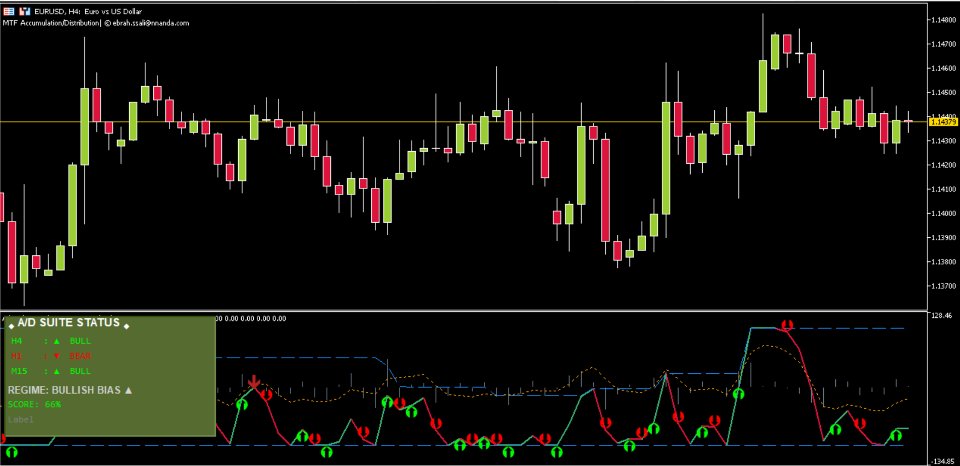Image resolution: width=960 pixels, height=466 pixels.
Task: Click the table-grid icon before the EURUSD title
Action: point(9,11)
